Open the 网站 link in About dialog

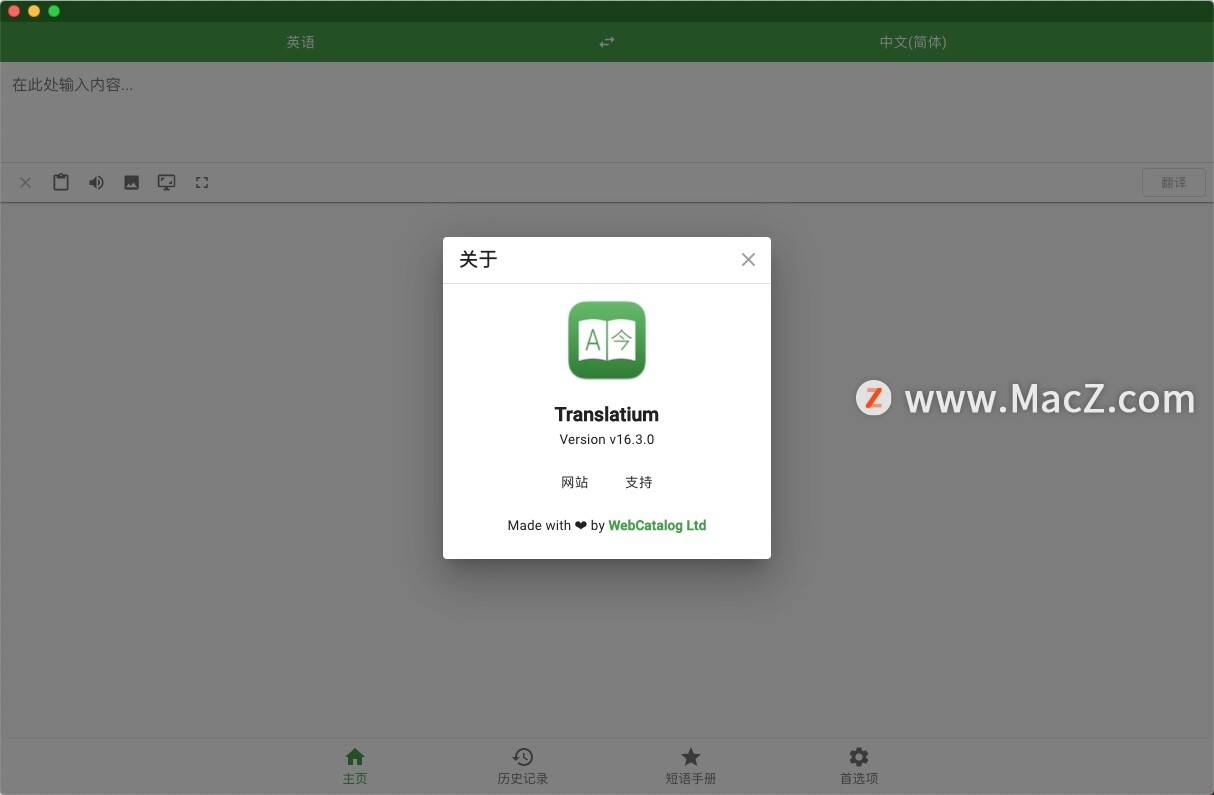pyautogui.click(x=575, y=482)
